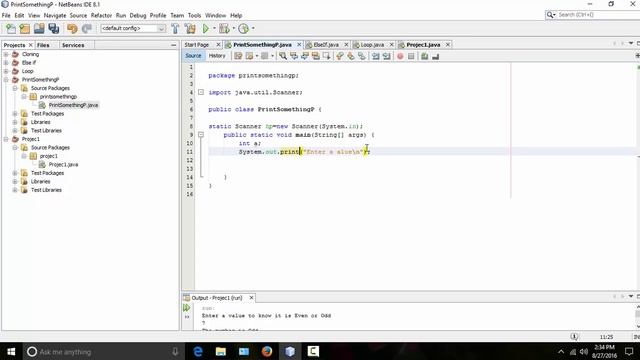Click the Find Previous Occurrence icon
The height and width of the screenshot is (360, 640).
[293, 56]
